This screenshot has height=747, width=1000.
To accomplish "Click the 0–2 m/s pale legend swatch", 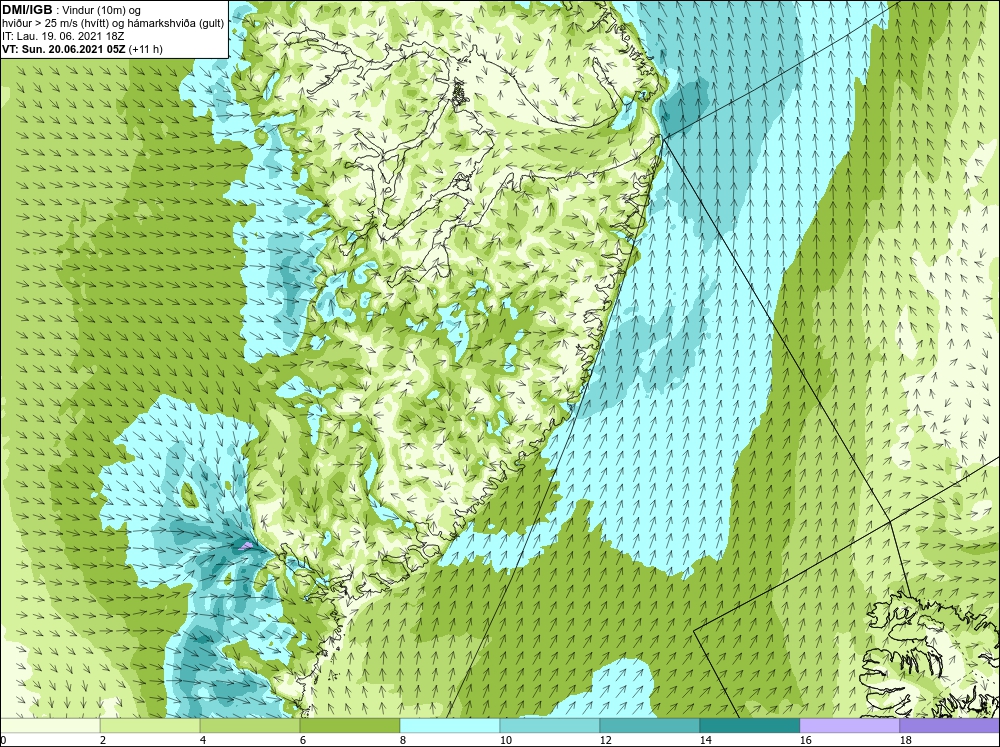I will point(50,725).
